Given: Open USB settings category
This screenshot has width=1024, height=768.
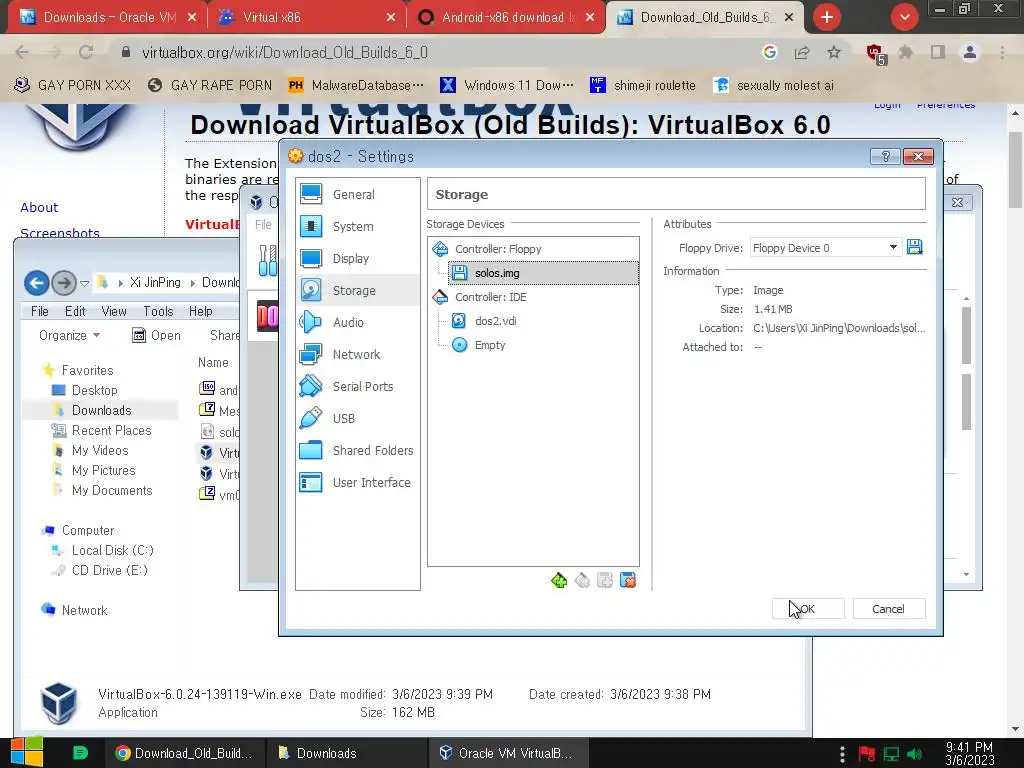Looking at the screenshot, I should pos(357,418).
